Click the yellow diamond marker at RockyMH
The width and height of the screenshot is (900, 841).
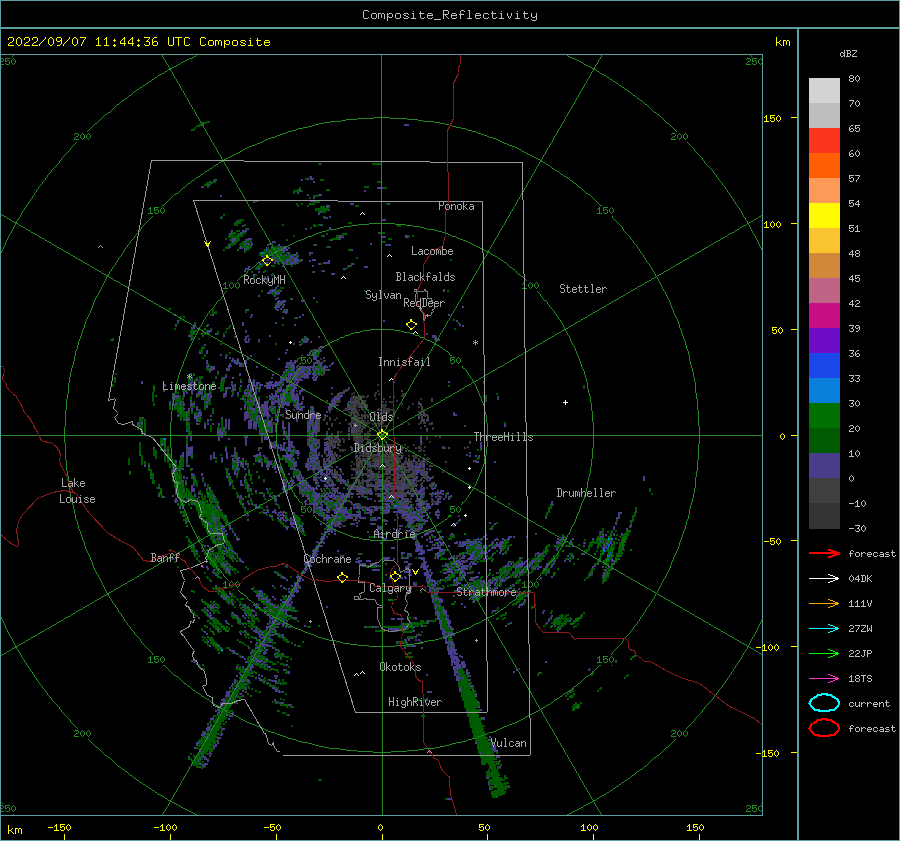(267, 261)
